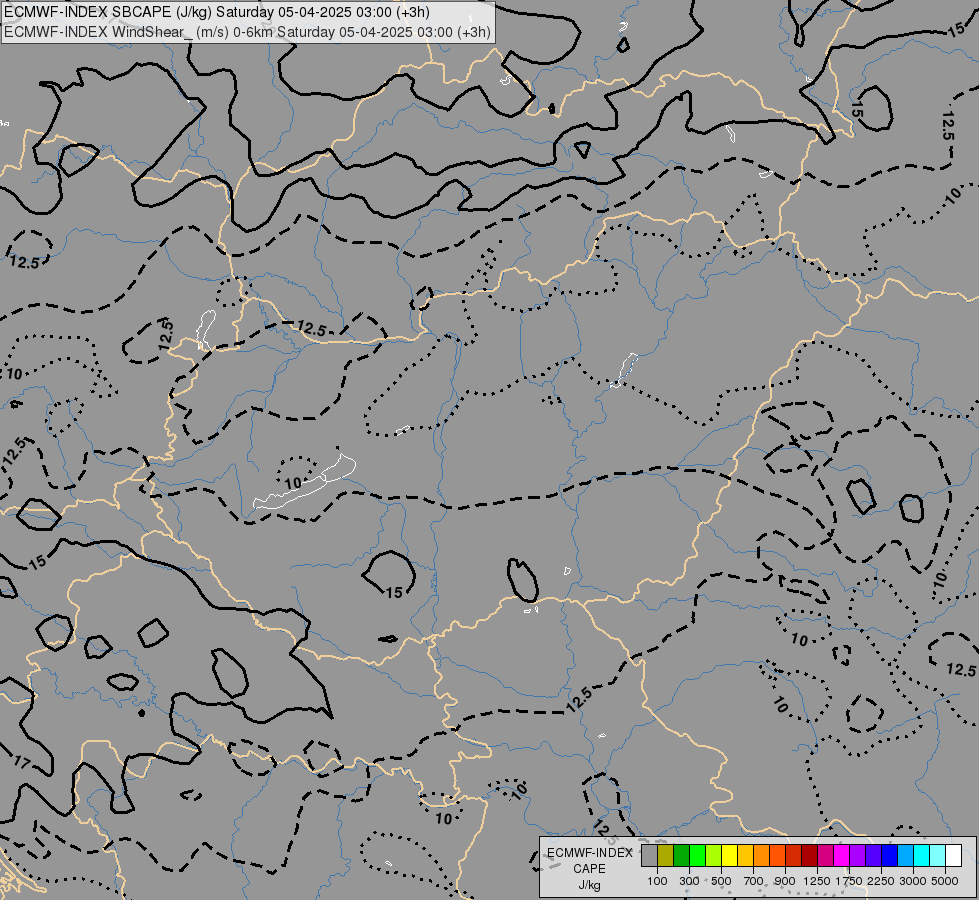Image resolution: width=979 pixels, height=900 pixels.
Task: Click the WindShear 0-6km title line
Action: 247,32
